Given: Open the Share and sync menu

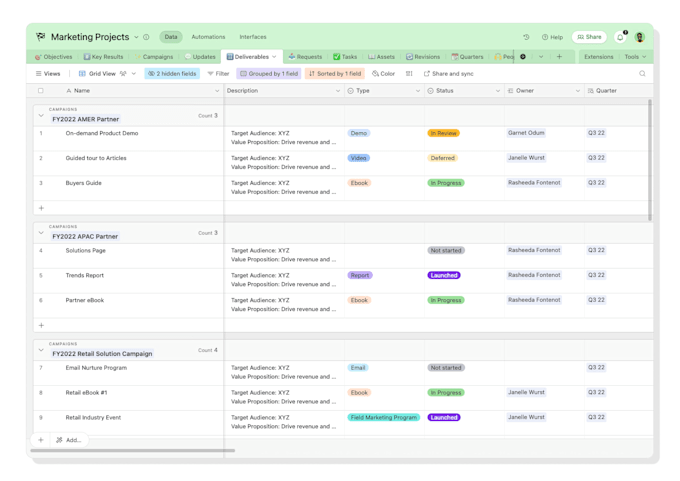Looking at the screenshot, I should pos(448,74).
